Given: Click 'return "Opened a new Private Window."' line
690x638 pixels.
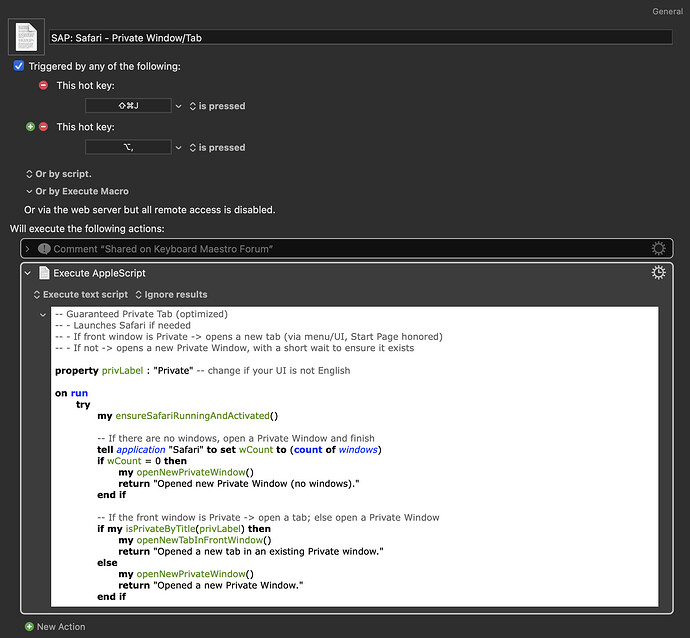Looking at the screenshot, I should pos(211,585).
